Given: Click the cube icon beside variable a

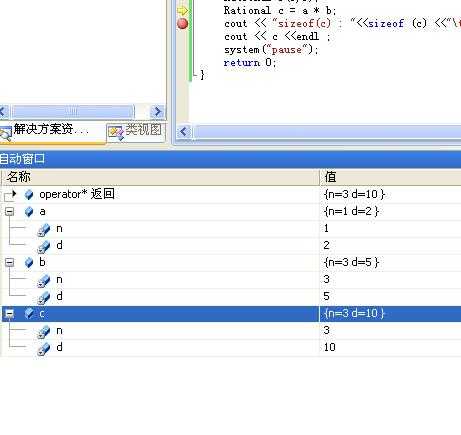Looking at the screenshot, I should (x=29, y=212).
